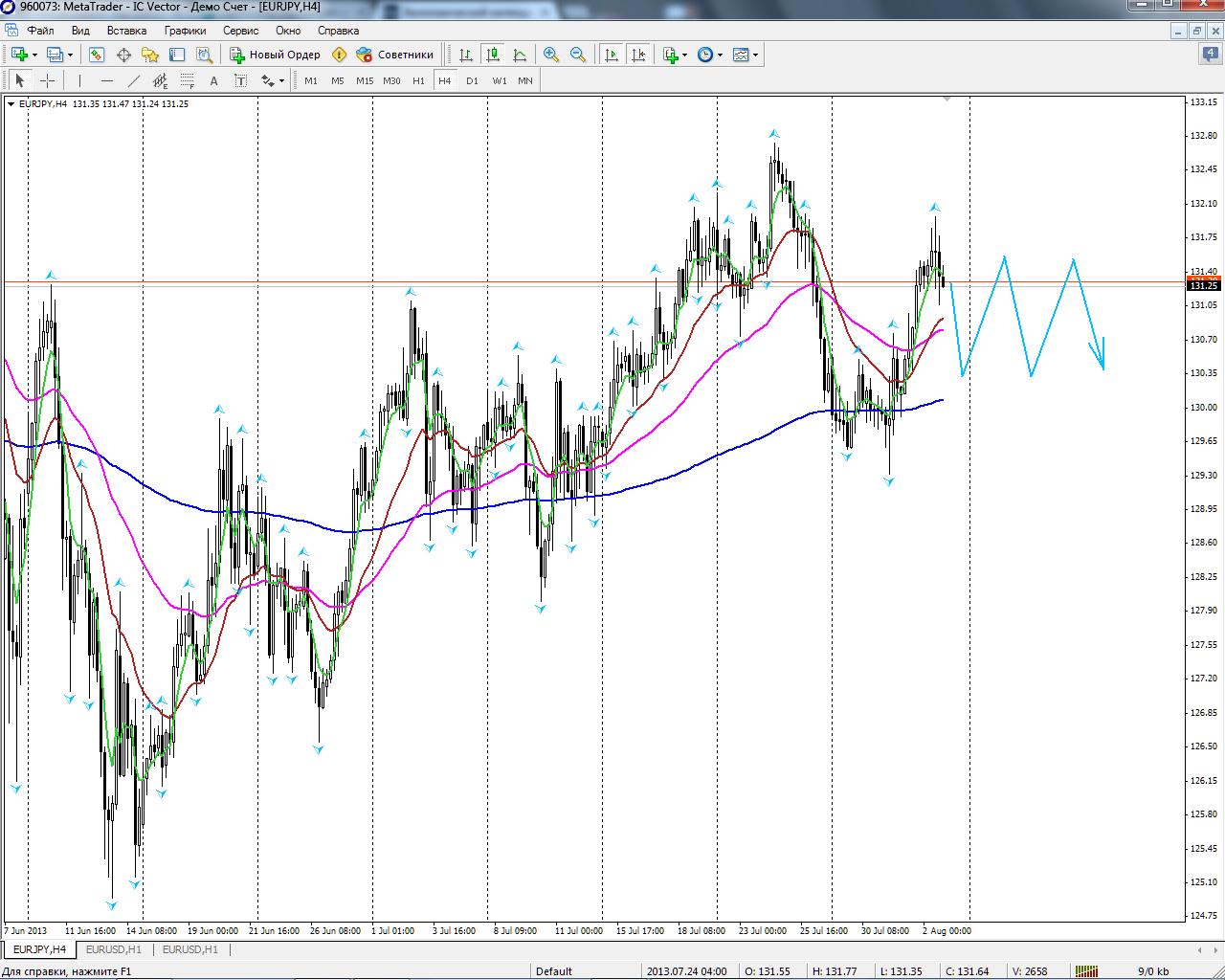This screenshot has width=1225, height=980.
Task: Click the Zoom In magnifier icon
Action: tap(551, 55)
